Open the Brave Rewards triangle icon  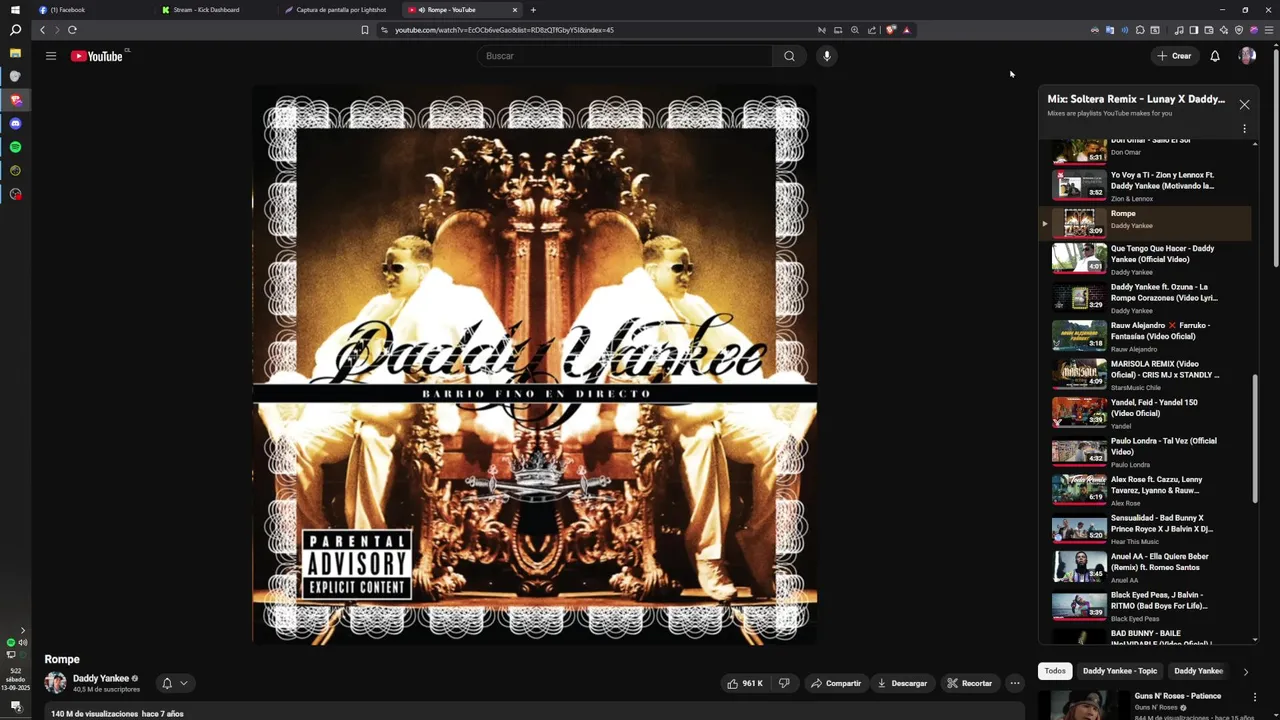coord(907,30)
